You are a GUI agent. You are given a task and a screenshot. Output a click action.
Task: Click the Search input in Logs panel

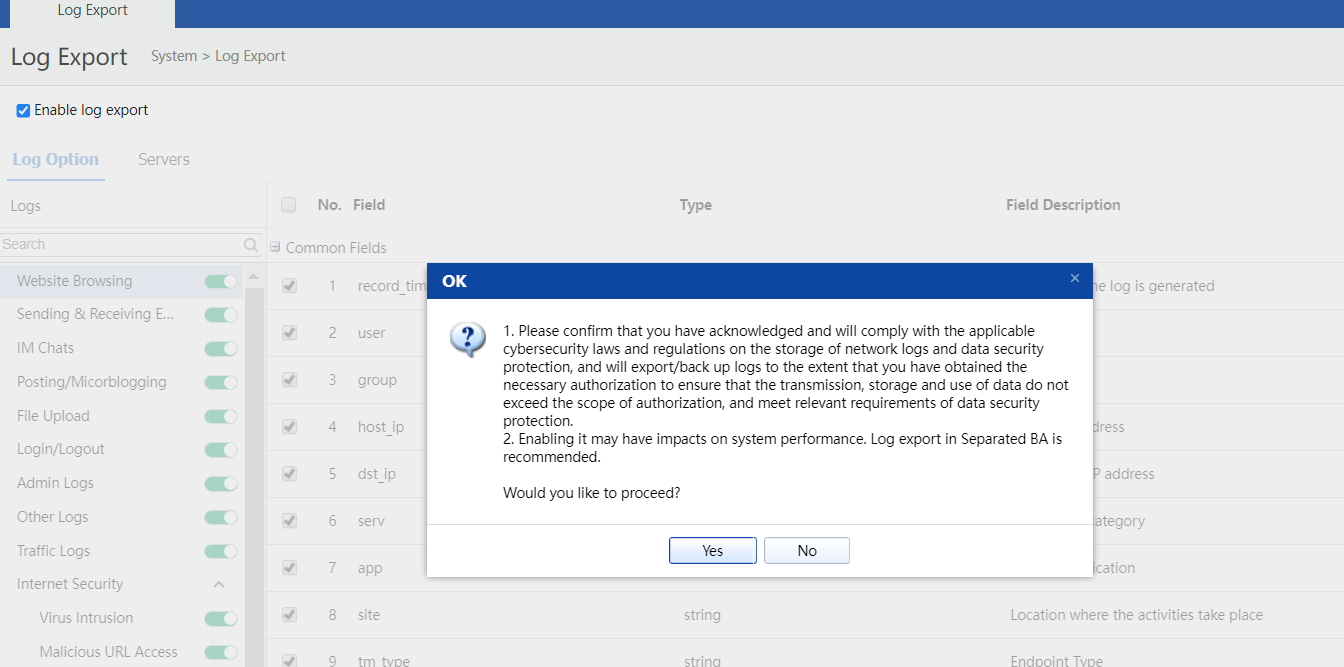120,245
